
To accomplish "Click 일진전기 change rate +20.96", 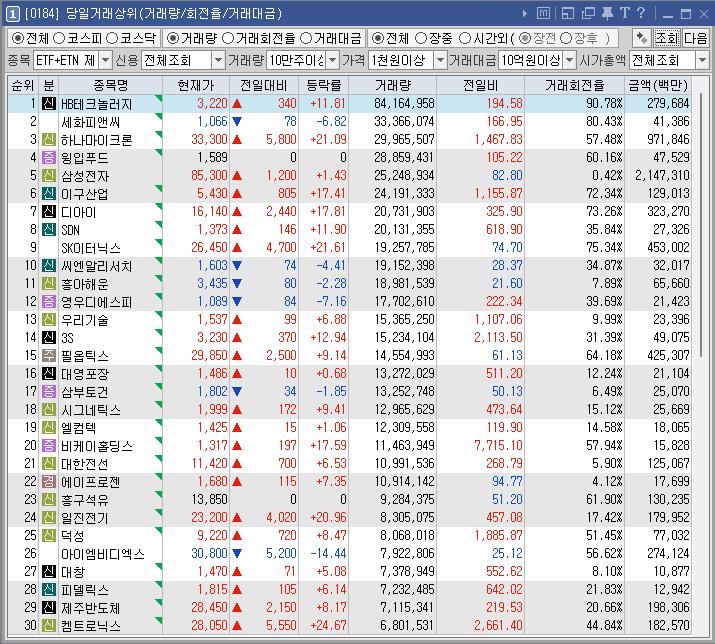I will click(x=328, y=517).
